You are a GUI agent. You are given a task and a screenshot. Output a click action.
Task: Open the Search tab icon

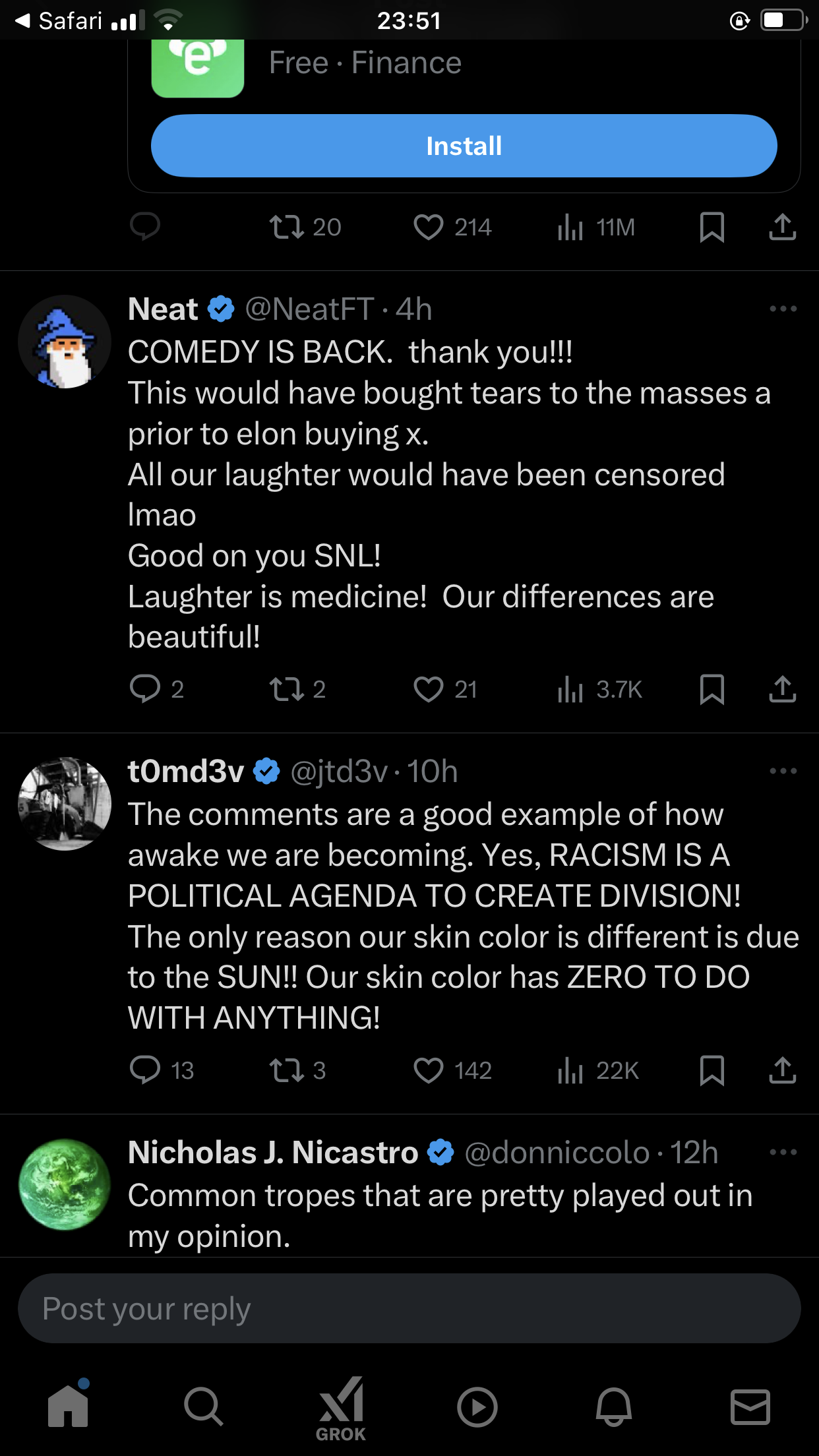click(x=203, y=1407)
